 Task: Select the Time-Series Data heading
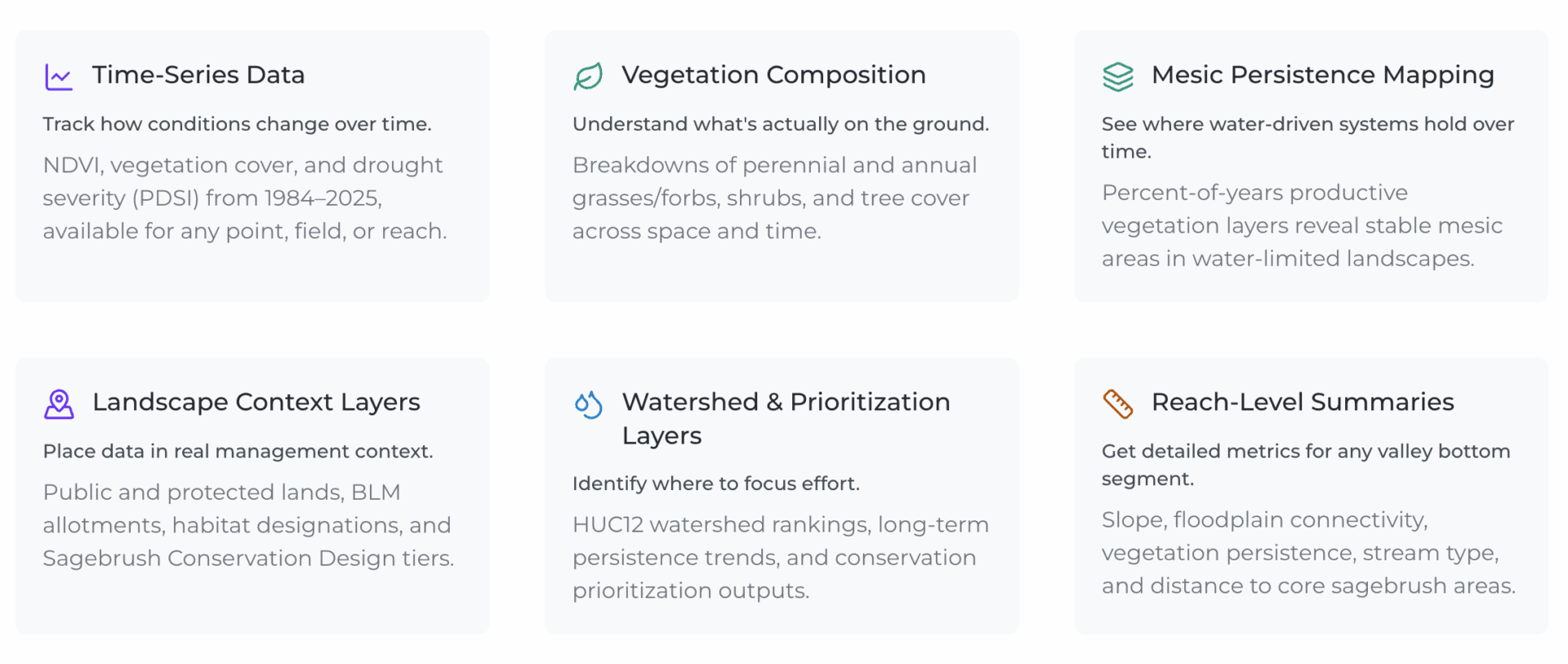(198, 75)
